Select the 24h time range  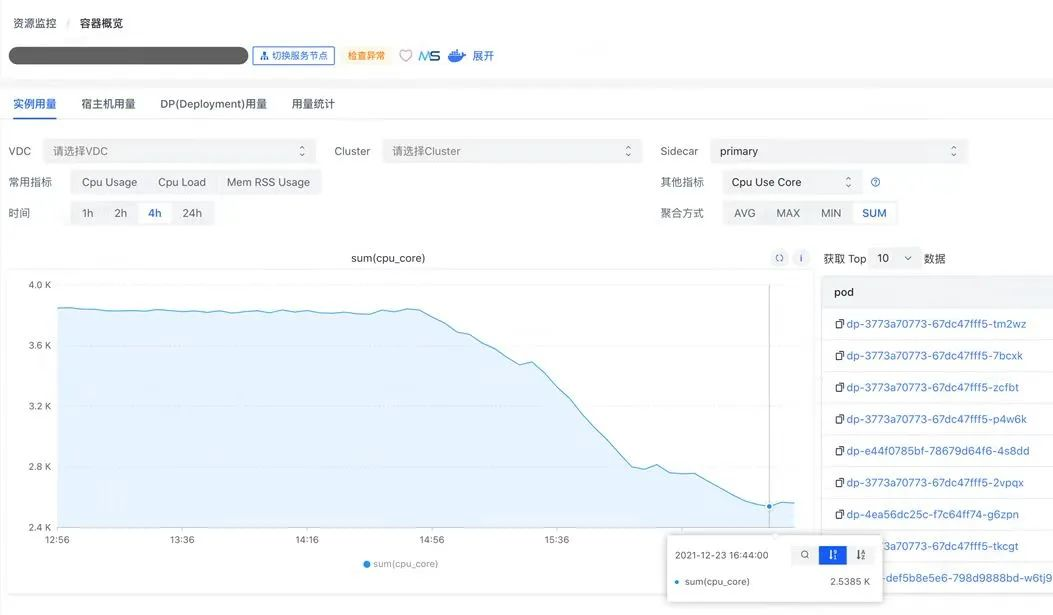[x=192, y=213]
